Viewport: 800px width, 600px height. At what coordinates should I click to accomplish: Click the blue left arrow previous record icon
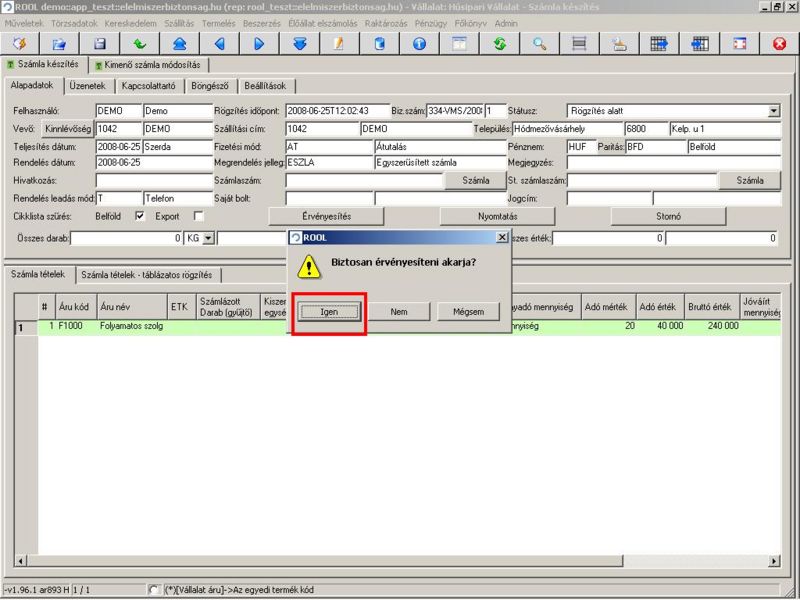tap(219, 44)
